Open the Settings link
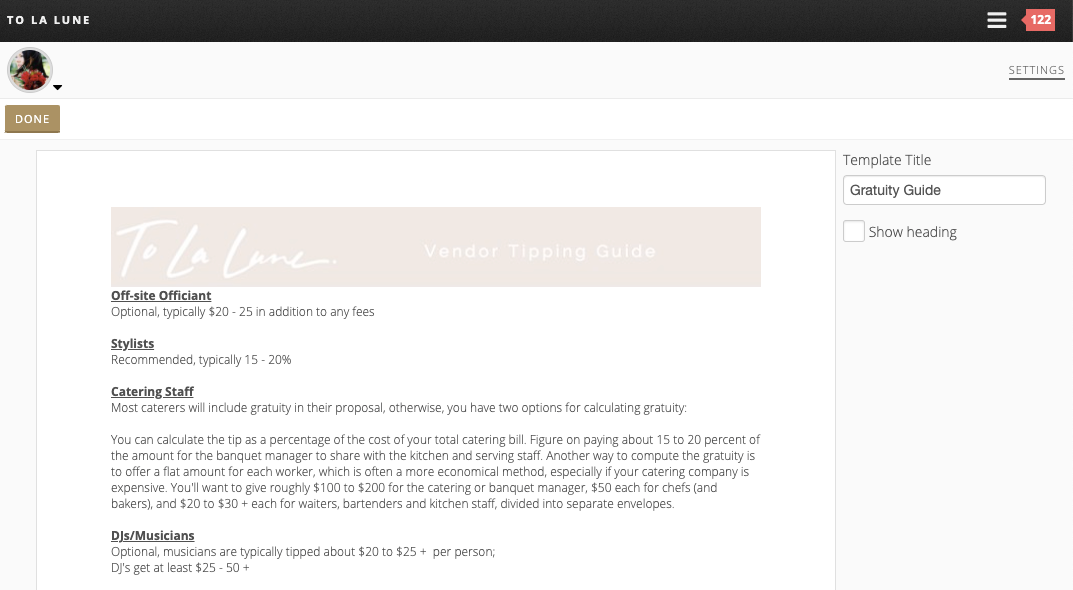 (1036, 71)
